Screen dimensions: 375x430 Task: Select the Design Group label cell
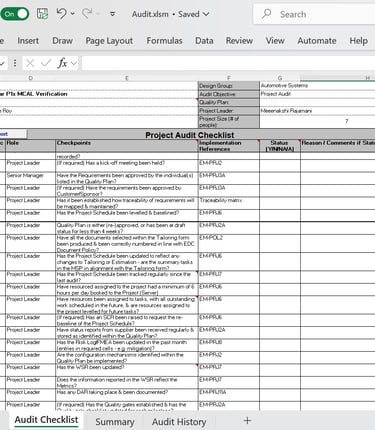pyautogui.click(x=229, y=86)
